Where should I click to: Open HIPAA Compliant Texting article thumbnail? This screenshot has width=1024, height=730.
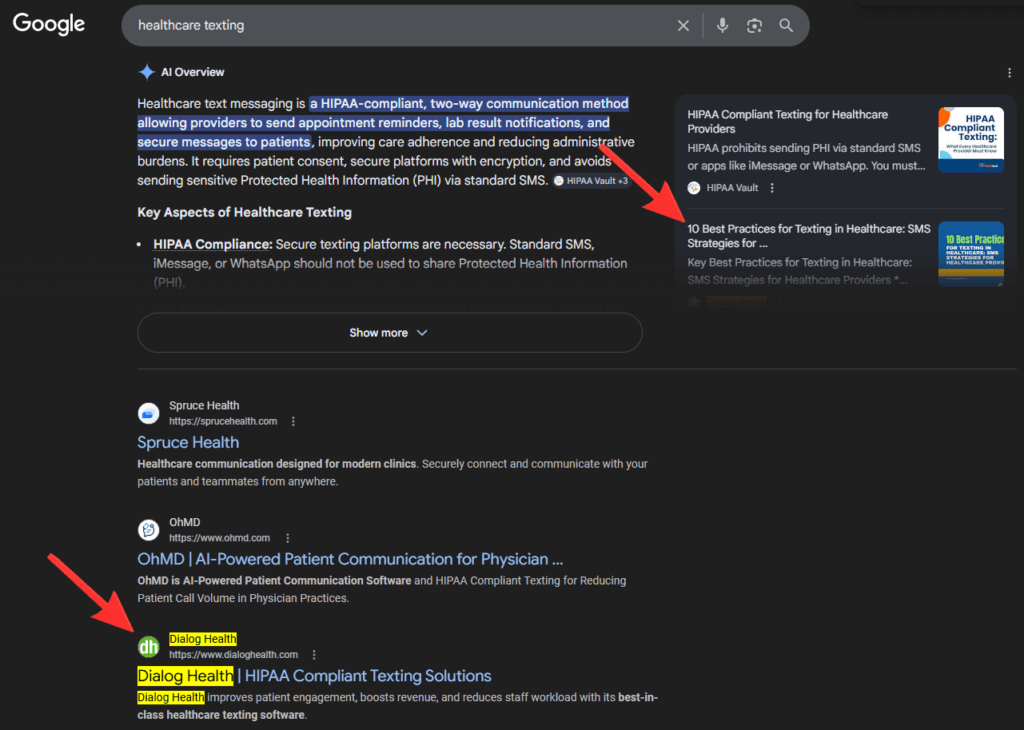tap(970, 140)
